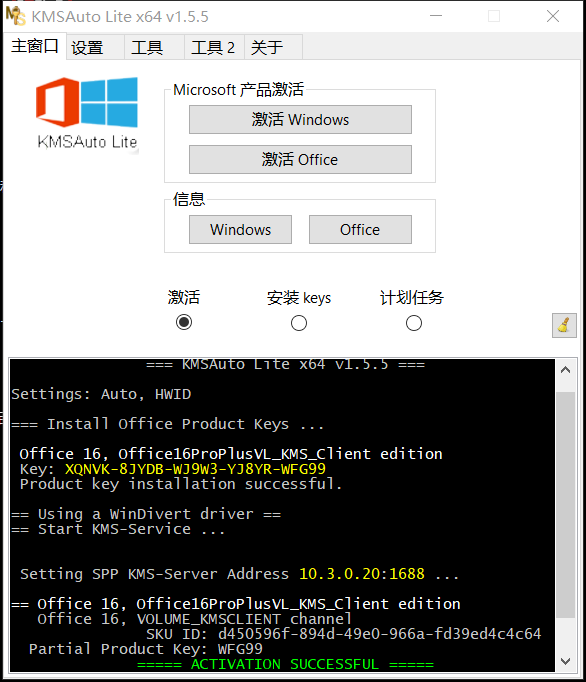
Task: Select the 激活 radio button
Action: (x=184, y=322)
